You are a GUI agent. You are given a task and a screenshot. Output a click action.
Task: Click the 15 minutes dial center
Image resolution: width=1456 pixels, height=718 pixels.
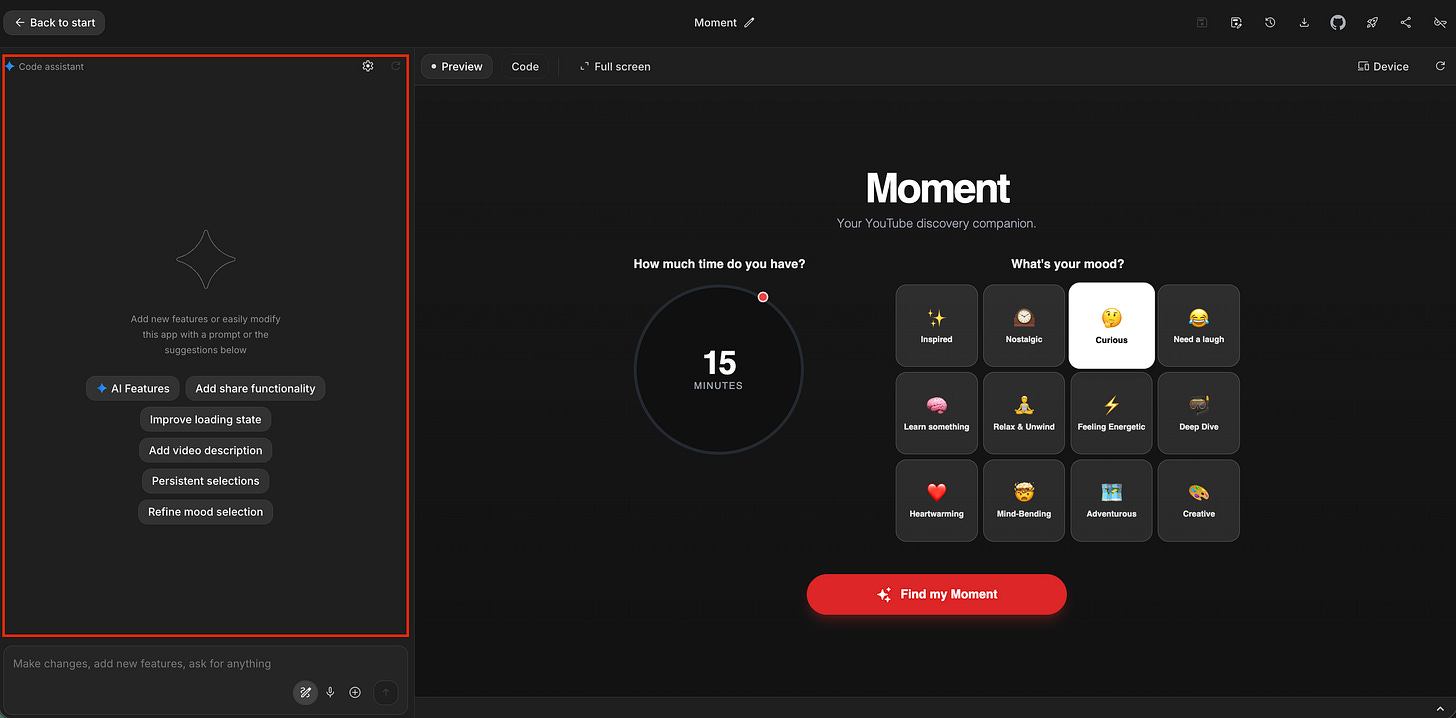click(719, 369)
